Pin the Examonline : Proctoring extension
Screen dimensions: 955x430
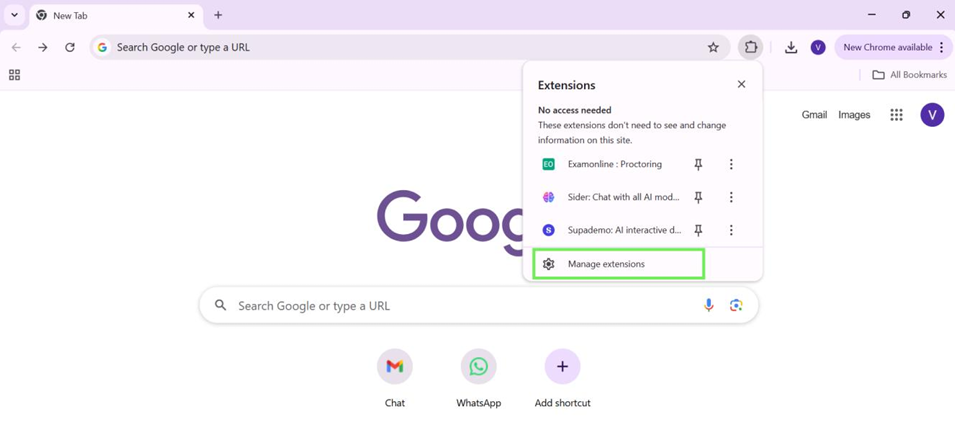pos(699,164)
